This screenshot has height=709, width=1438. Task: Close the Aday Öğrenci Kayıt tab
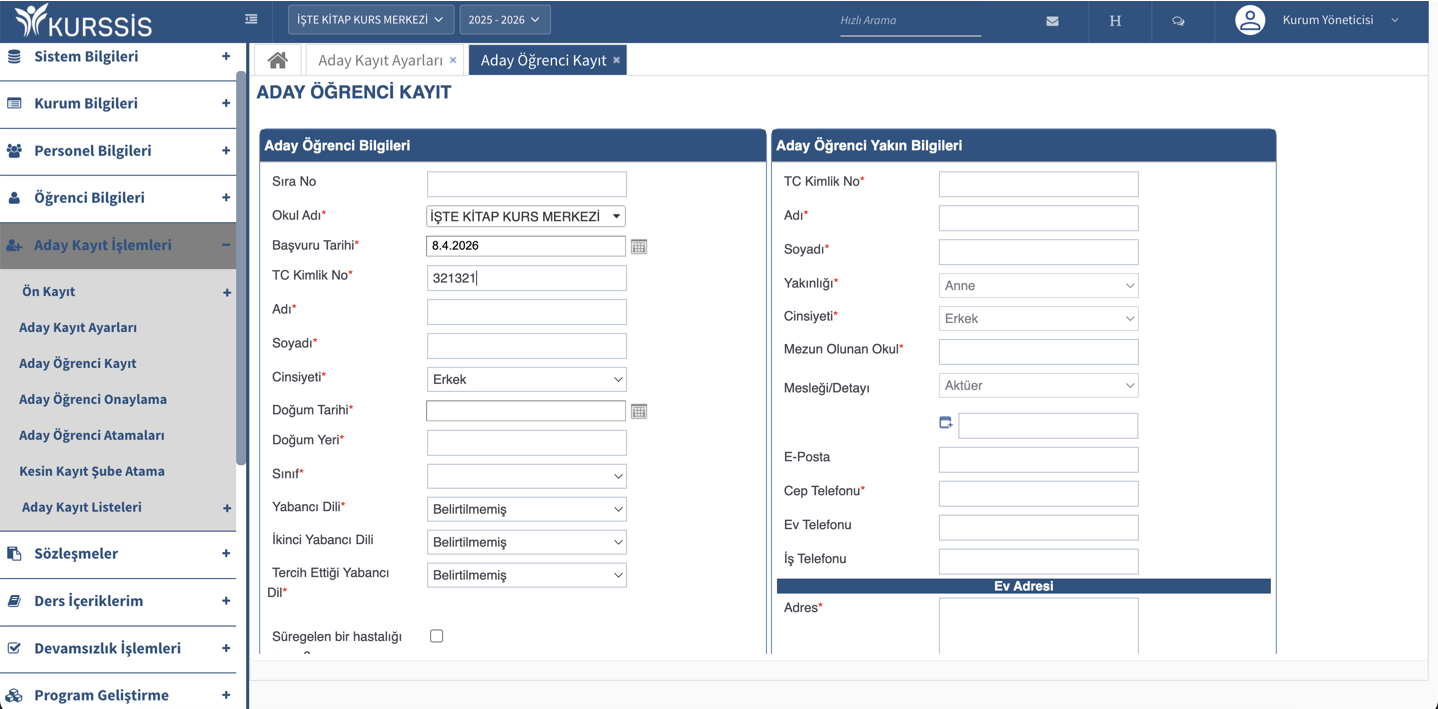point(617,60)
